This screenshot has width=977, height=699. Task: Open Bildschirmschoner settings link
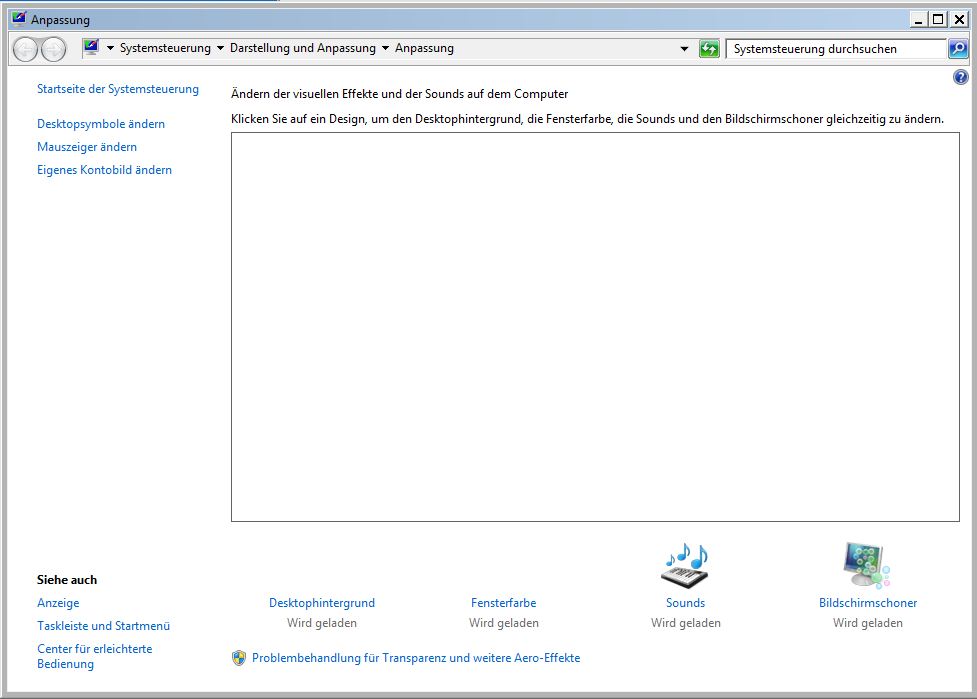click(x=868, y=603)
